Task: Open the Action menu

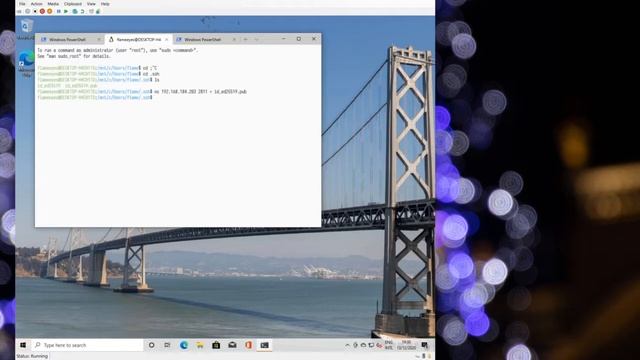Action: coord(37,4)
